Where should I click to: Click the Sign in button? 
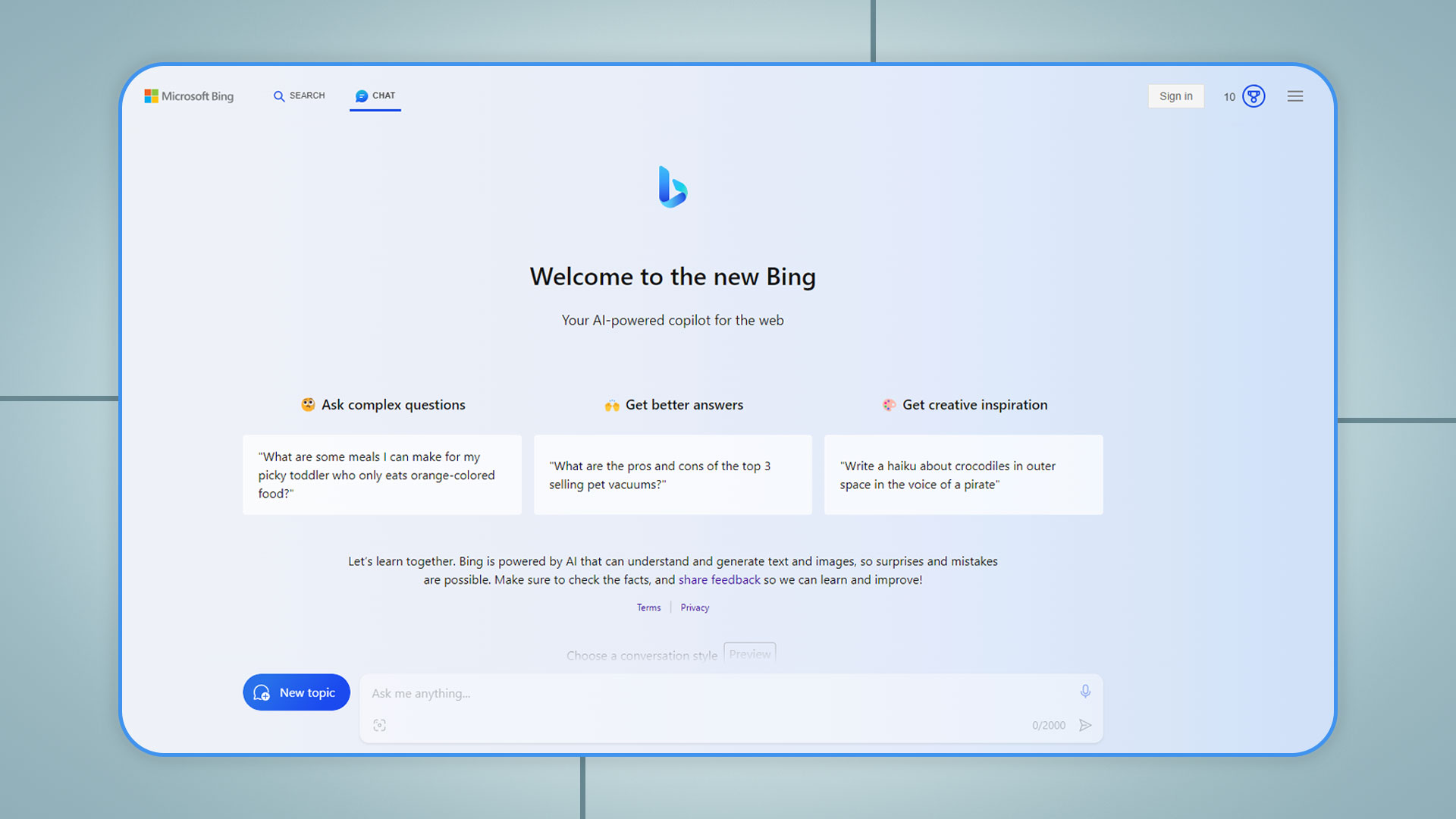tap(1175, 96)
